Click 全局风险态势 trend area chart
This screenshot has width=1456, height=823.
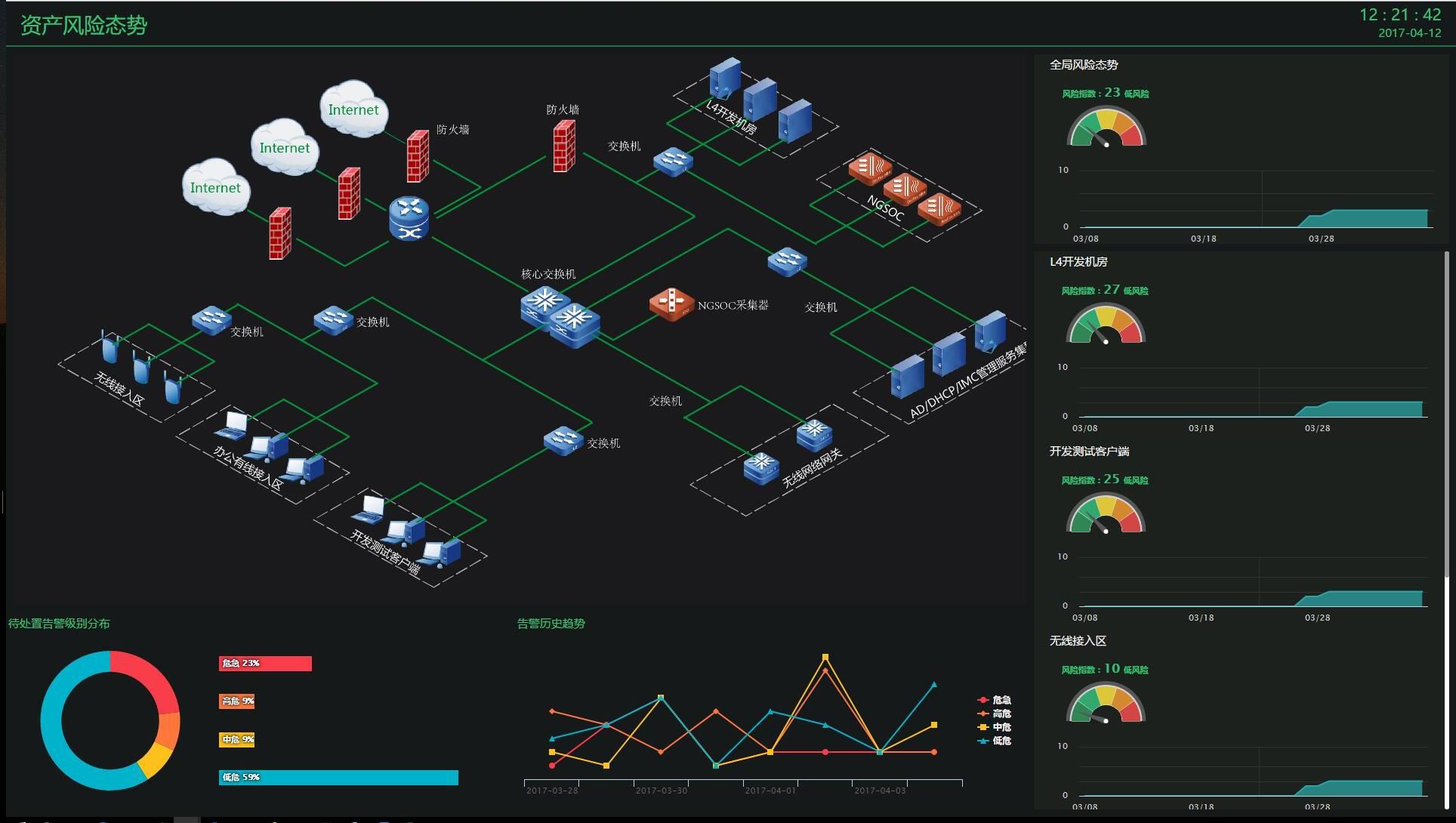[x=1254, y=199]
